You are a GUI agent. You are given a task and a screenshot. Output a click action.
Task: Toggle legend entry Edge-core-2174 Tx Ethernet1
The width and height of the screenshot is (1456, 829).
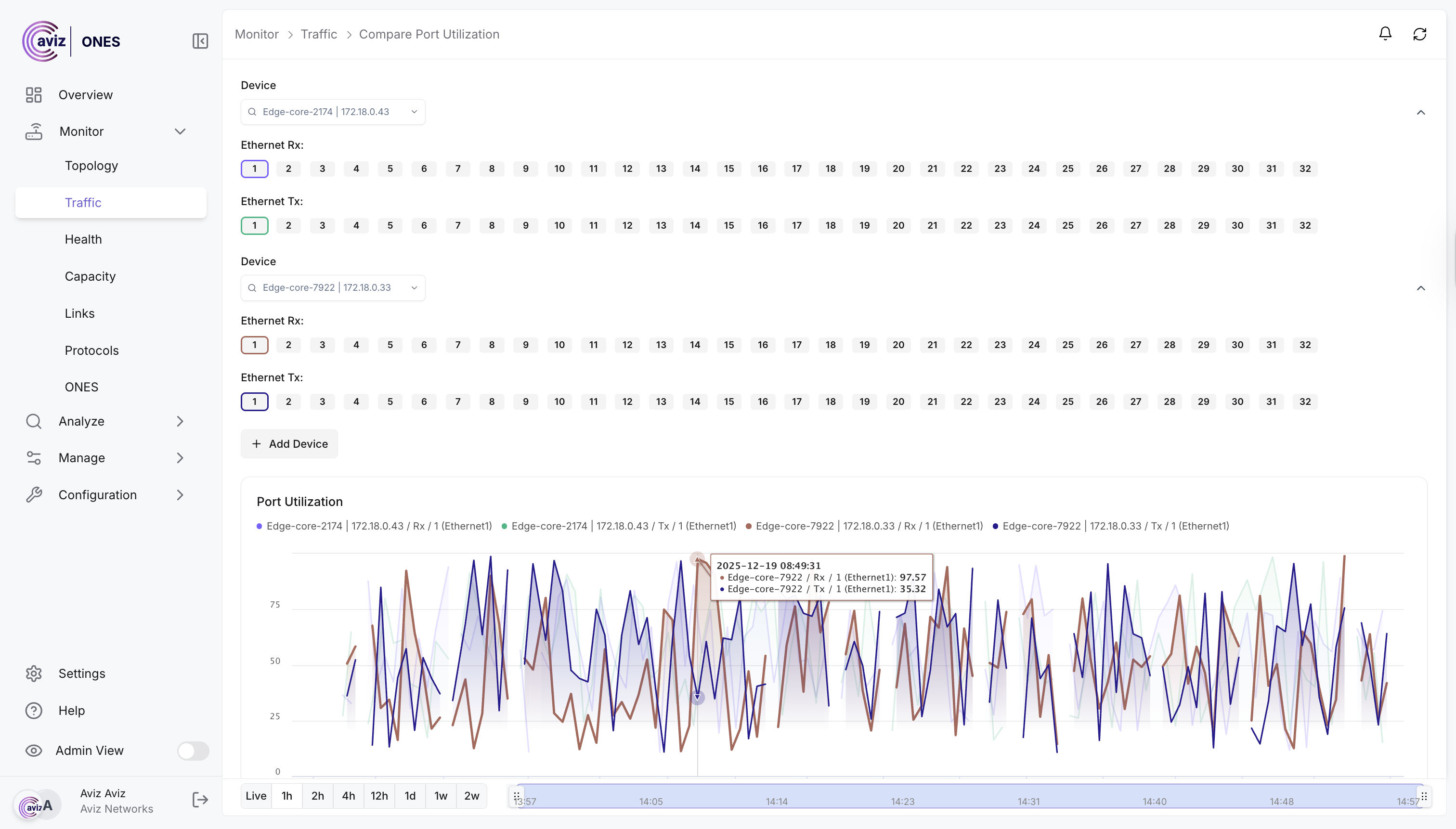[x=618, y=526]
